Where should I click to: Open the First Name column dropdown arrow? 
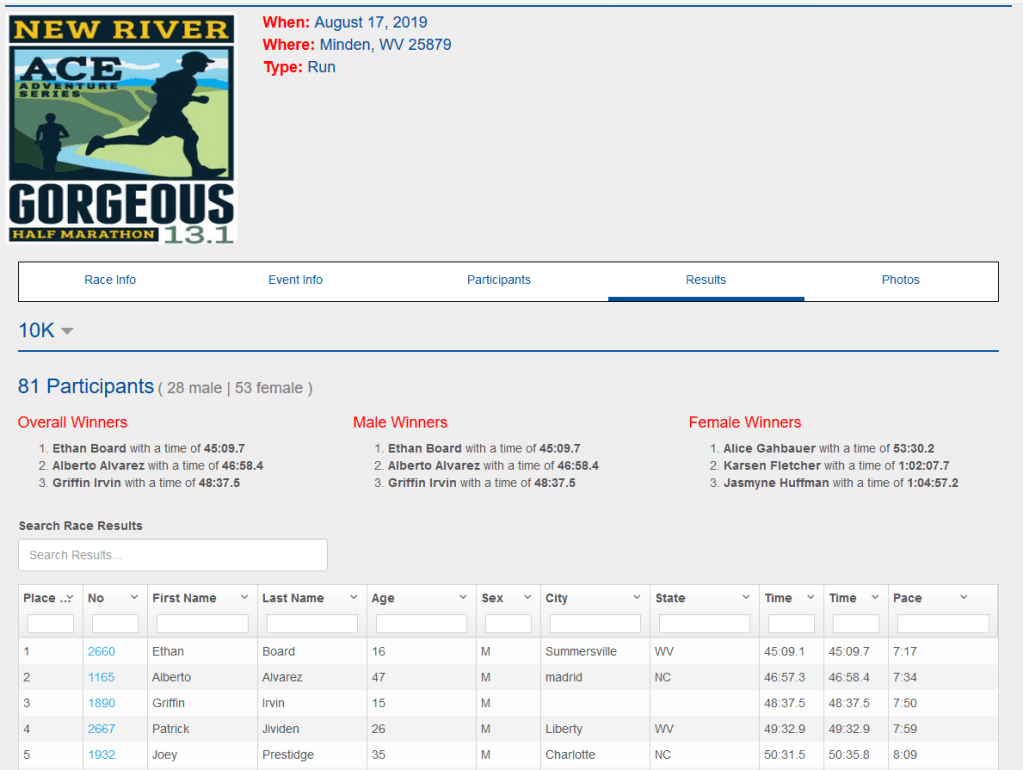coord(243,598)
